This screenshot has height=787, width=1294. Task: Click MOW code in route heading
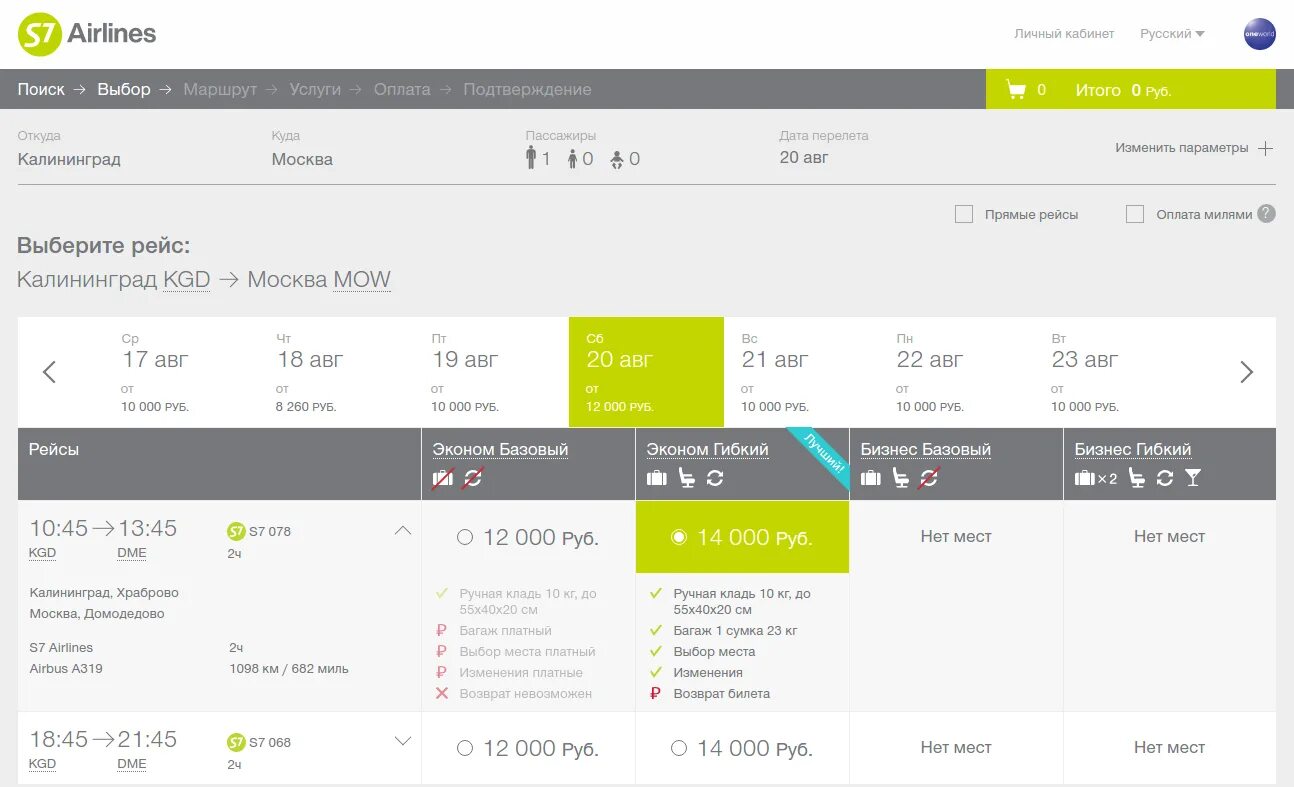(362, 280)
